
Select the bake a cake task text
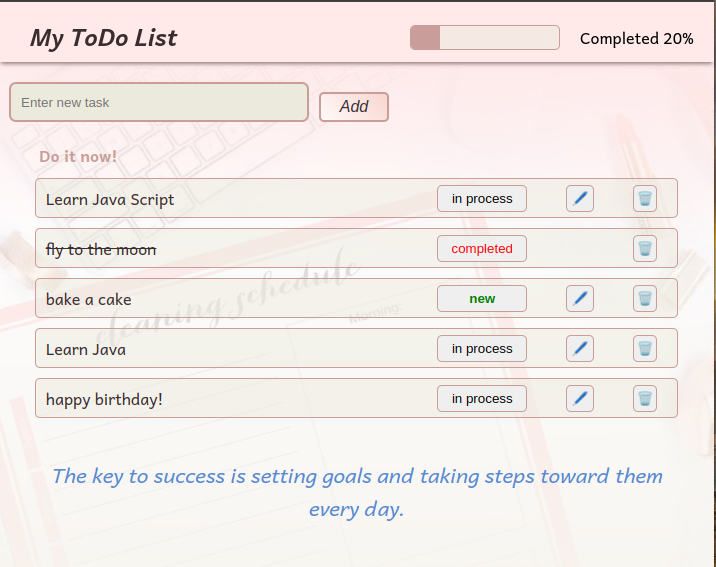pyautogui.click(x=89, y=300)
